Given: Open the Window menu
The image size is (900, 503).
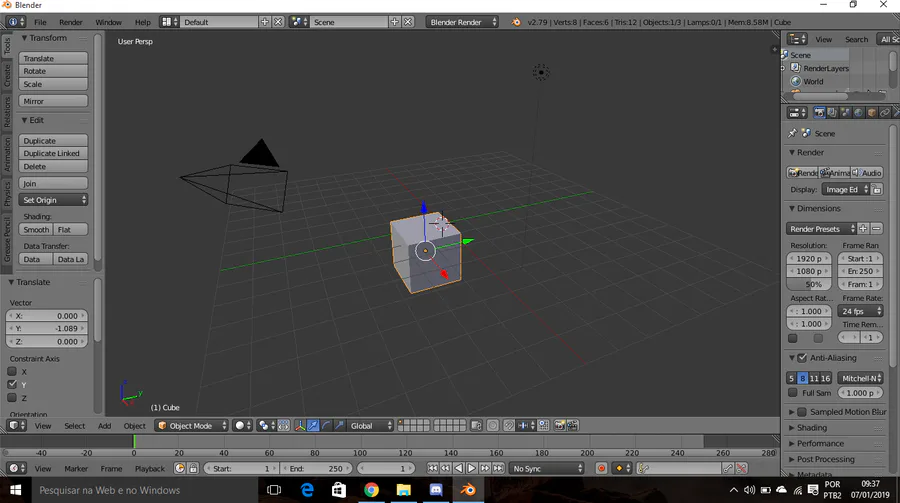Looking at the screenshot, I should coord(108,22).
